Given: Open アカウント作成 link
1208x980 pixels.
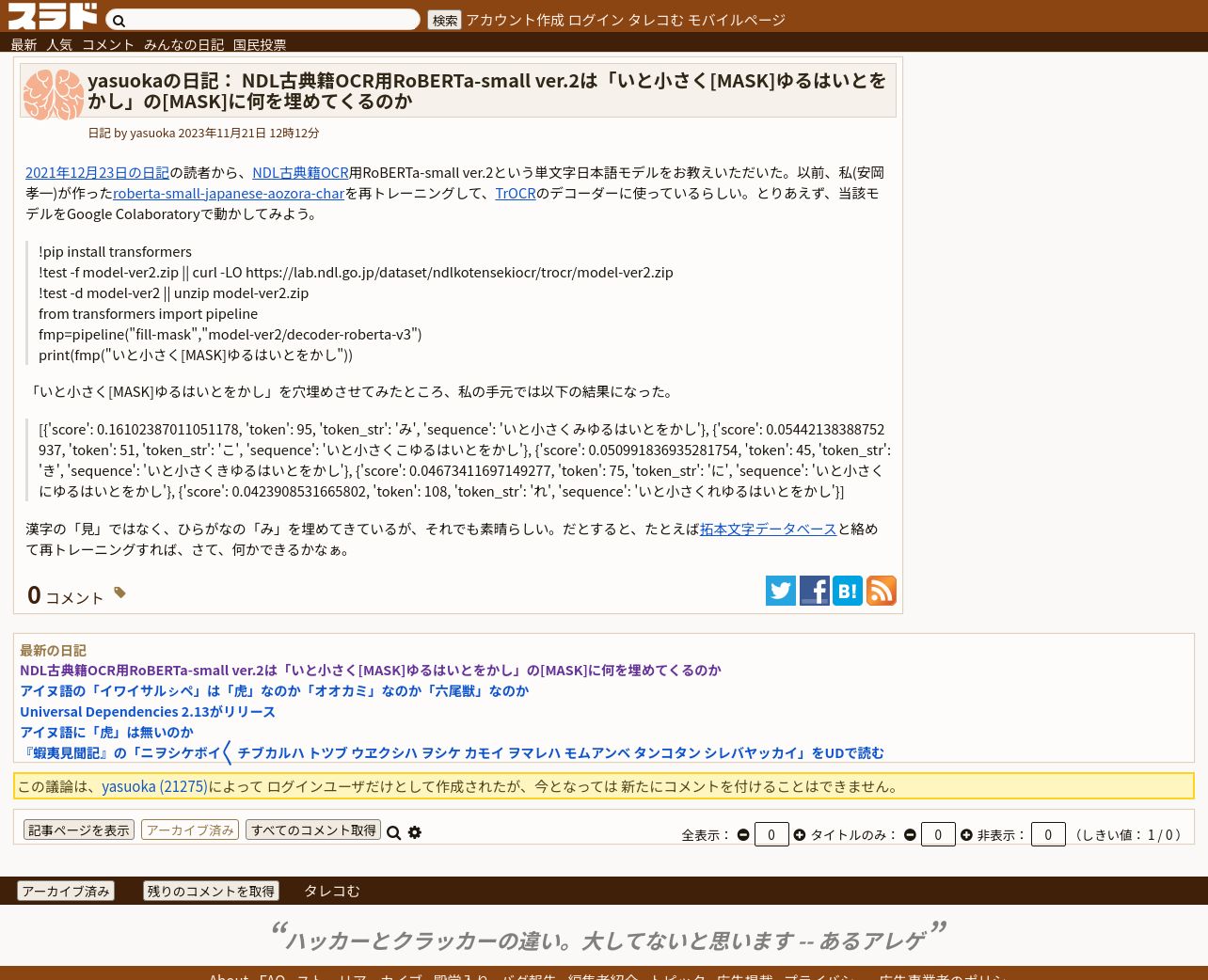Looking at the screenshot, I should 515,20.
